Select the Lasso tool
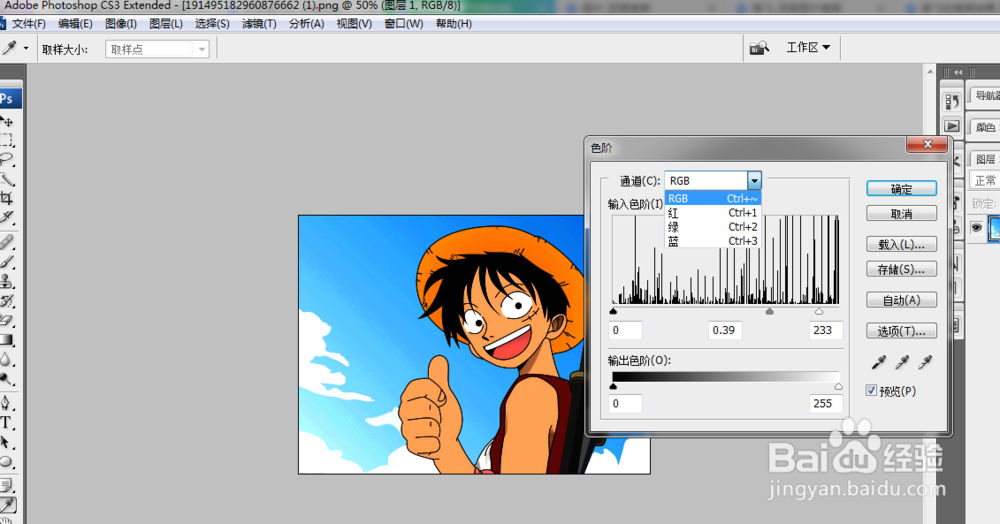This screenshot has width=1000, height=524. tap(7, 159)
